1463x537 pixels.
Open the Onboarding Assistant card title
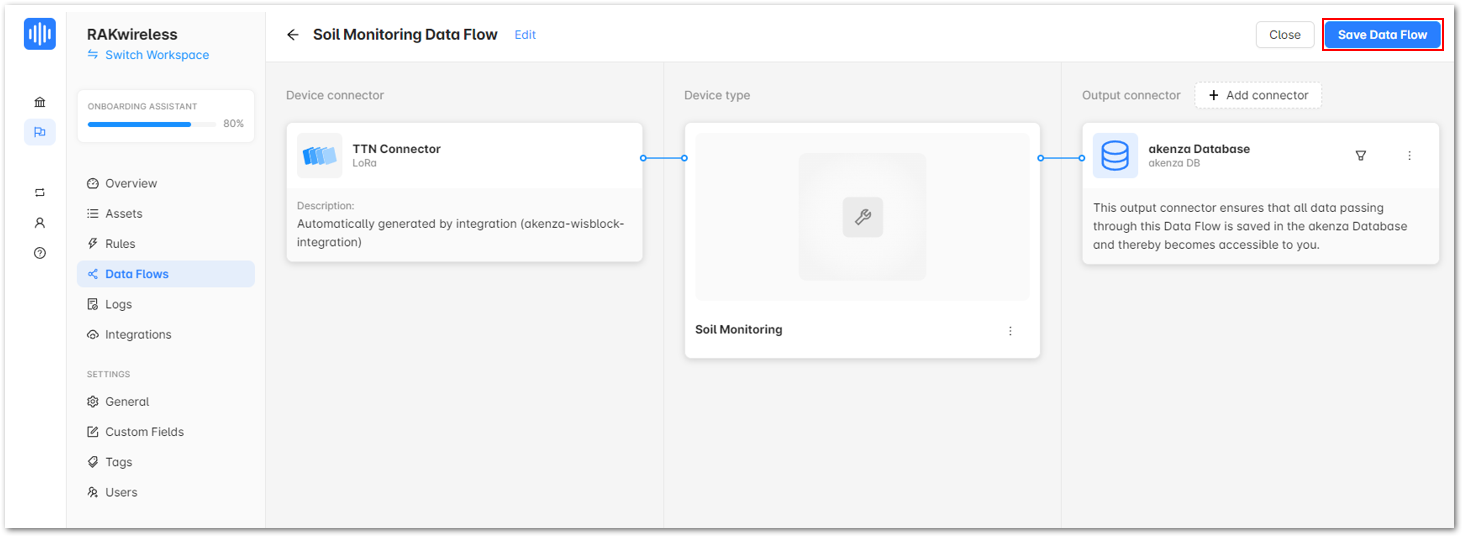pyautogui.click(x=142, y=106)
